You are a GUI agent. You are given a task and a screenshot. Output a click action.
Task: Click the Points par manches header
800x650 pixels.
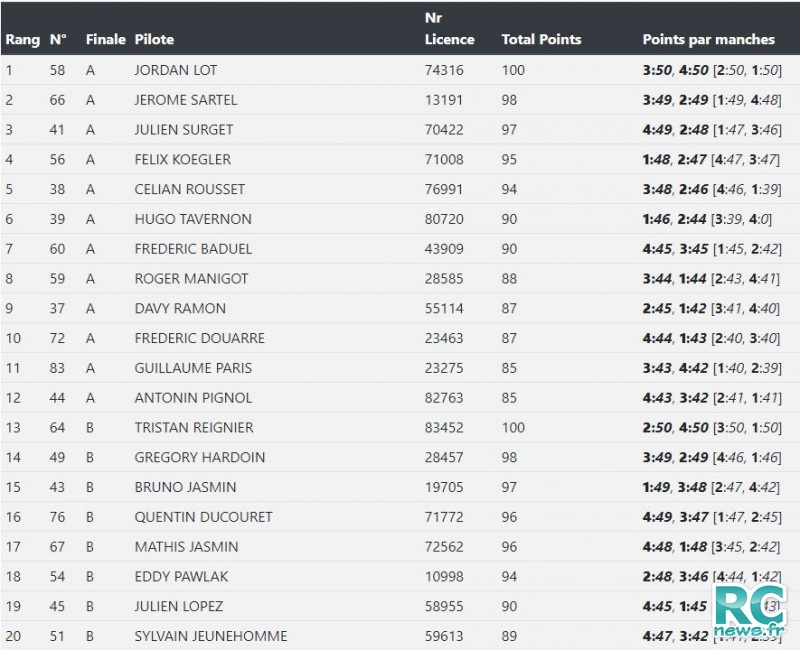(x=708, y=39)
